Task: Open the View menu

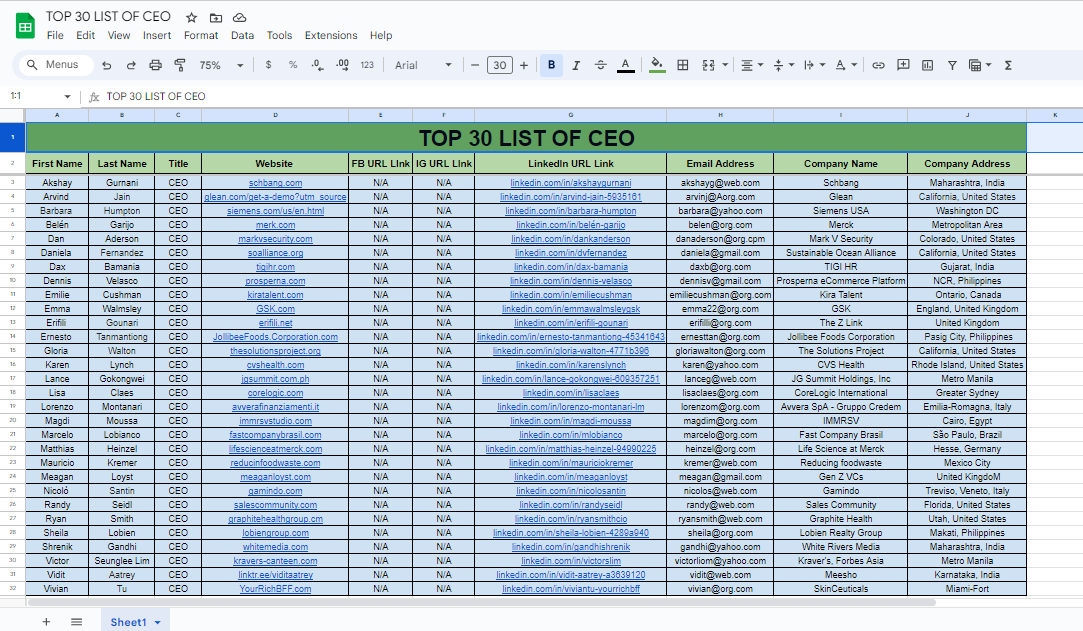Action: click(119, 35)
